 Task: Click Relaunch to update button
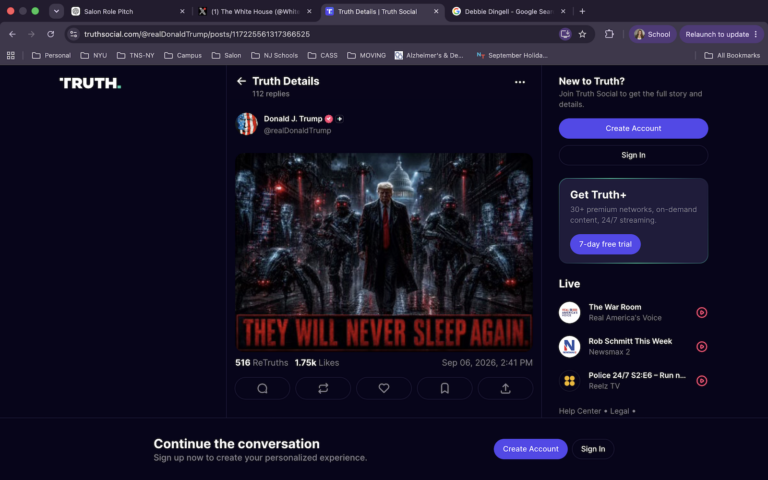point(721,34)
